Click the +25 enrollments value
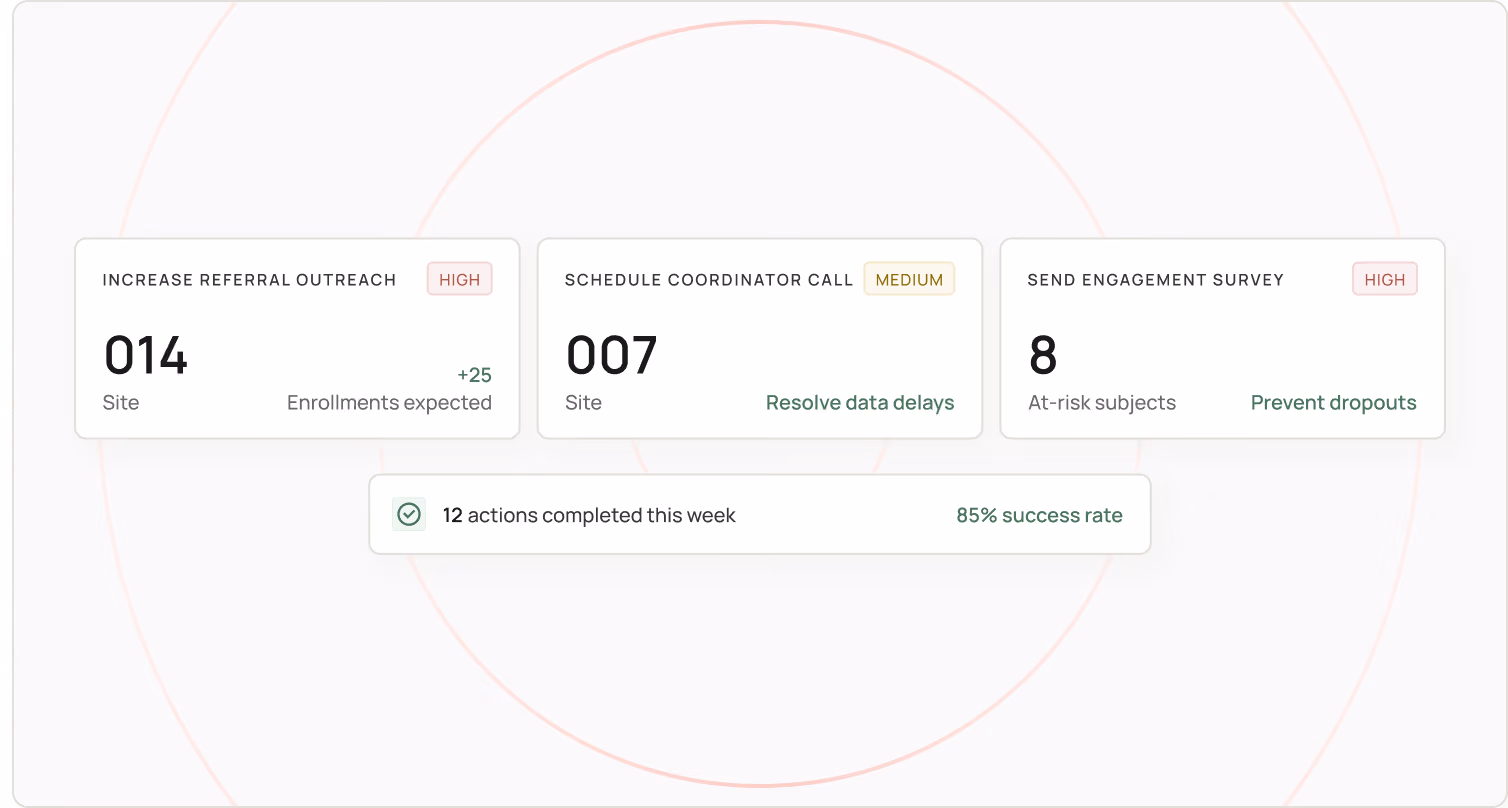This screenshot has width=1508, height=808. 474,375
